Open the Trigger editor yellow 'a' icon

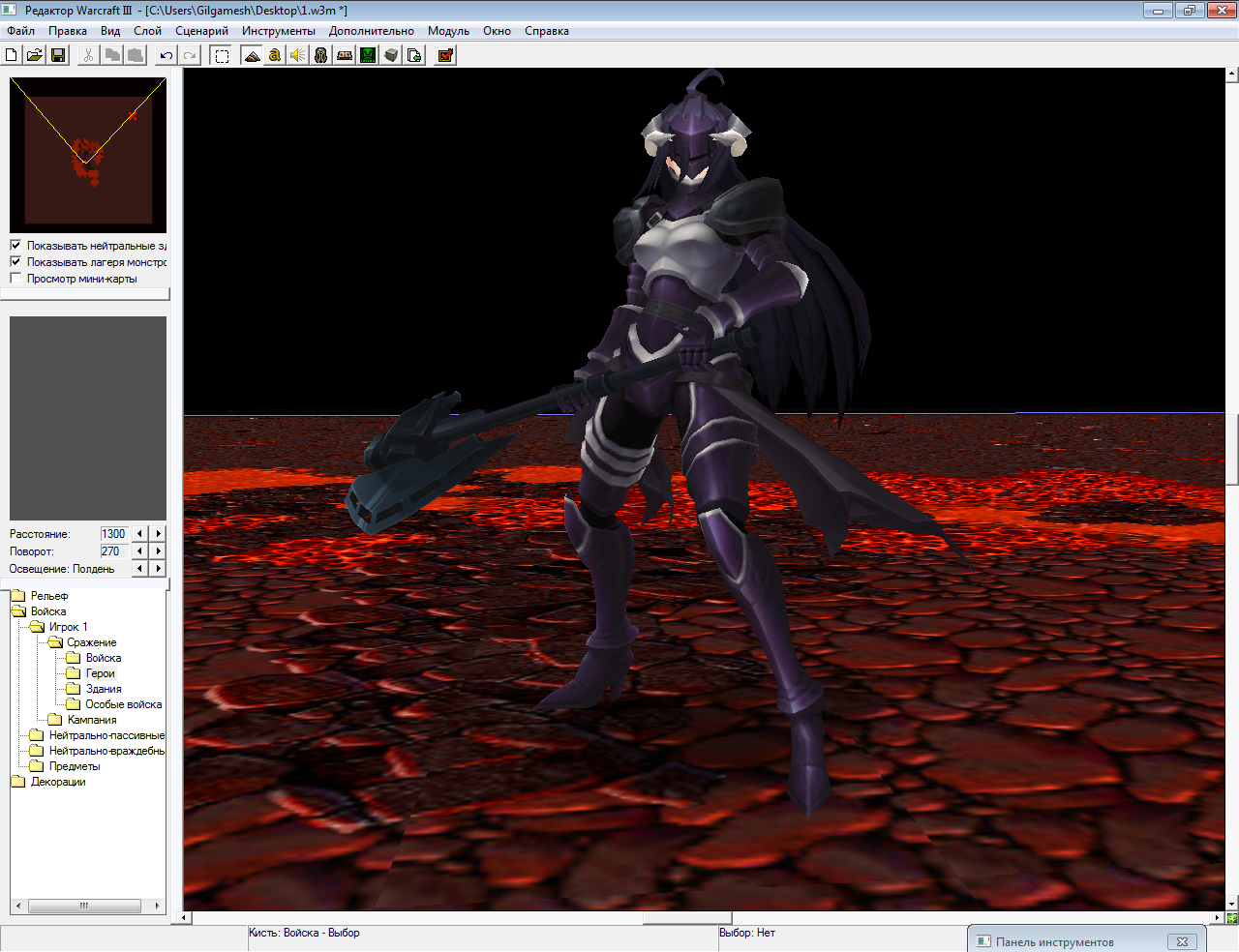[275, 55]
